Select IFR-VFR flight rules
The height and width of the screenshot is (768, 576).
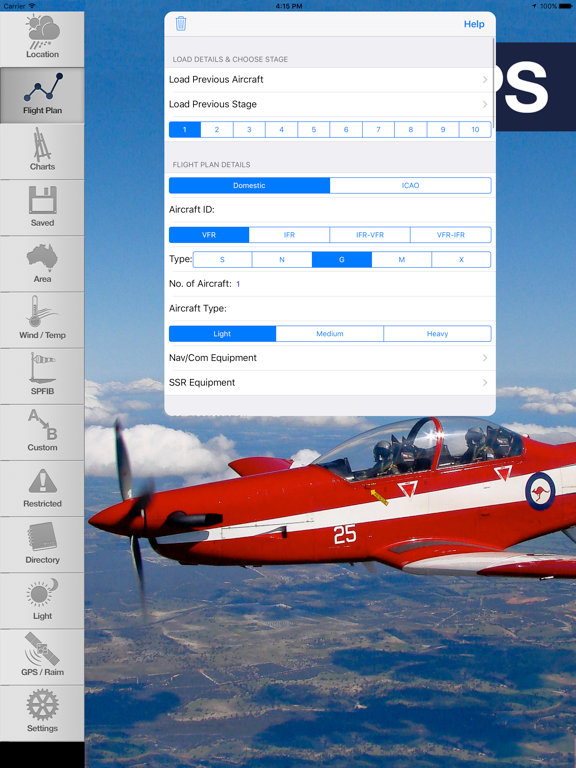(x=370, y=235)
